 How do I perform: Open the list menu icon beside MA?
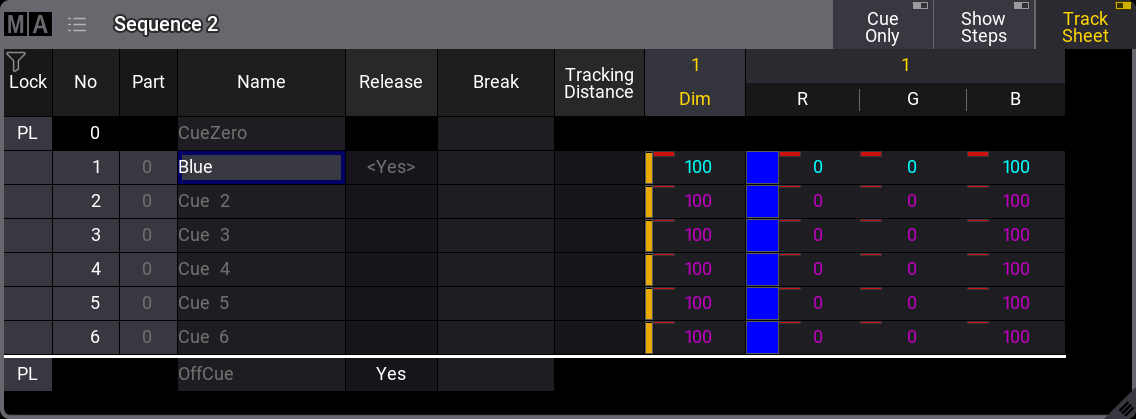click(77, 24)
